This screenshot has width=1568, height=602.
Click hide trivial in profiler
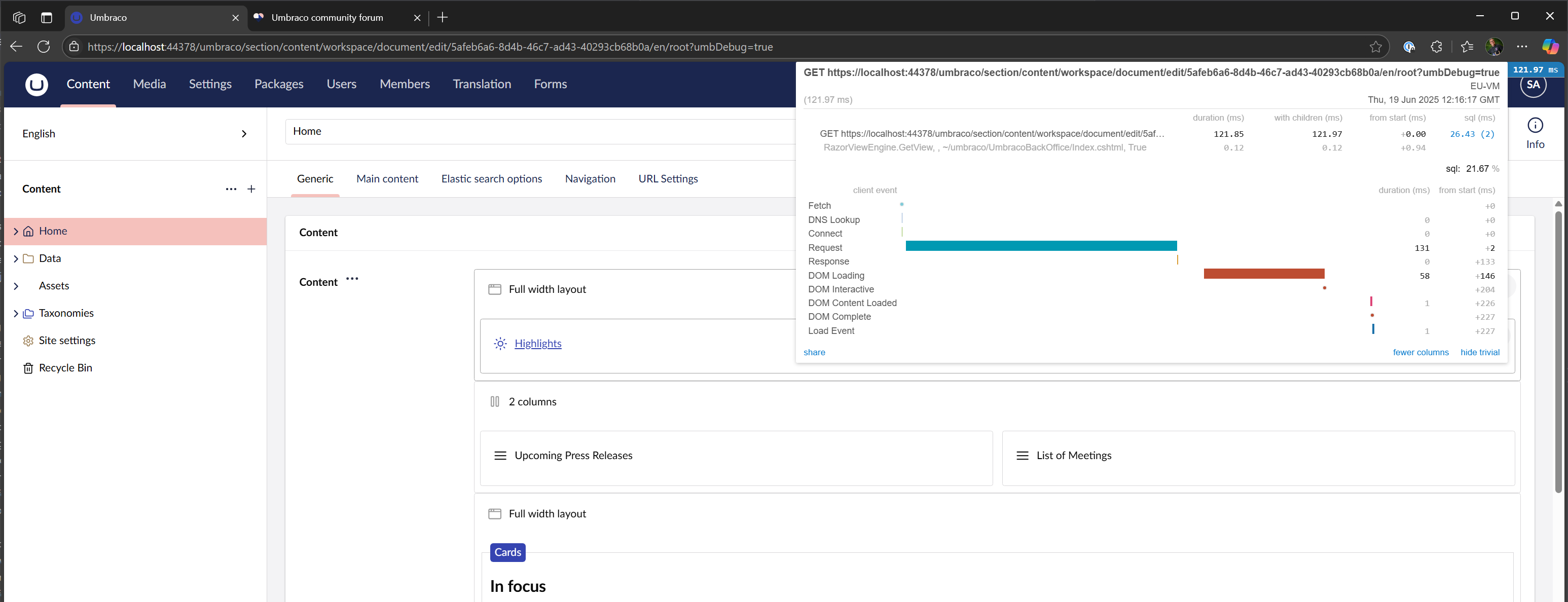1480,353
